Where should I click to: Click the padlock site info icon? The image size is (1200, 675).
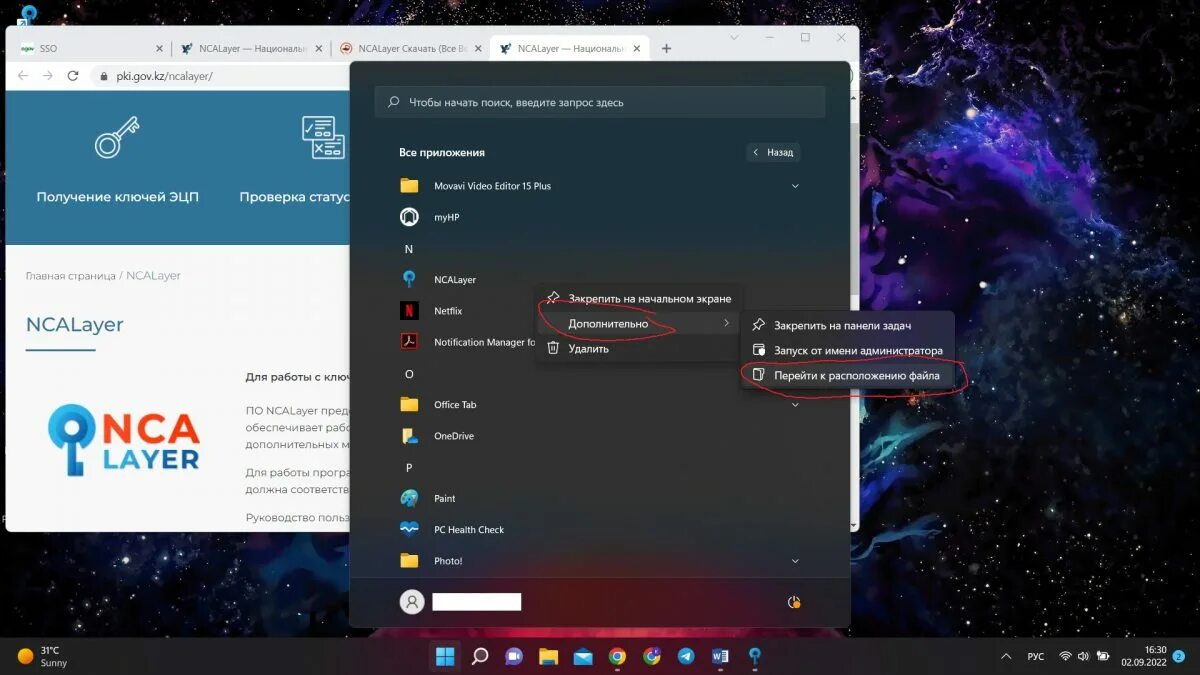tap(103, 76)
